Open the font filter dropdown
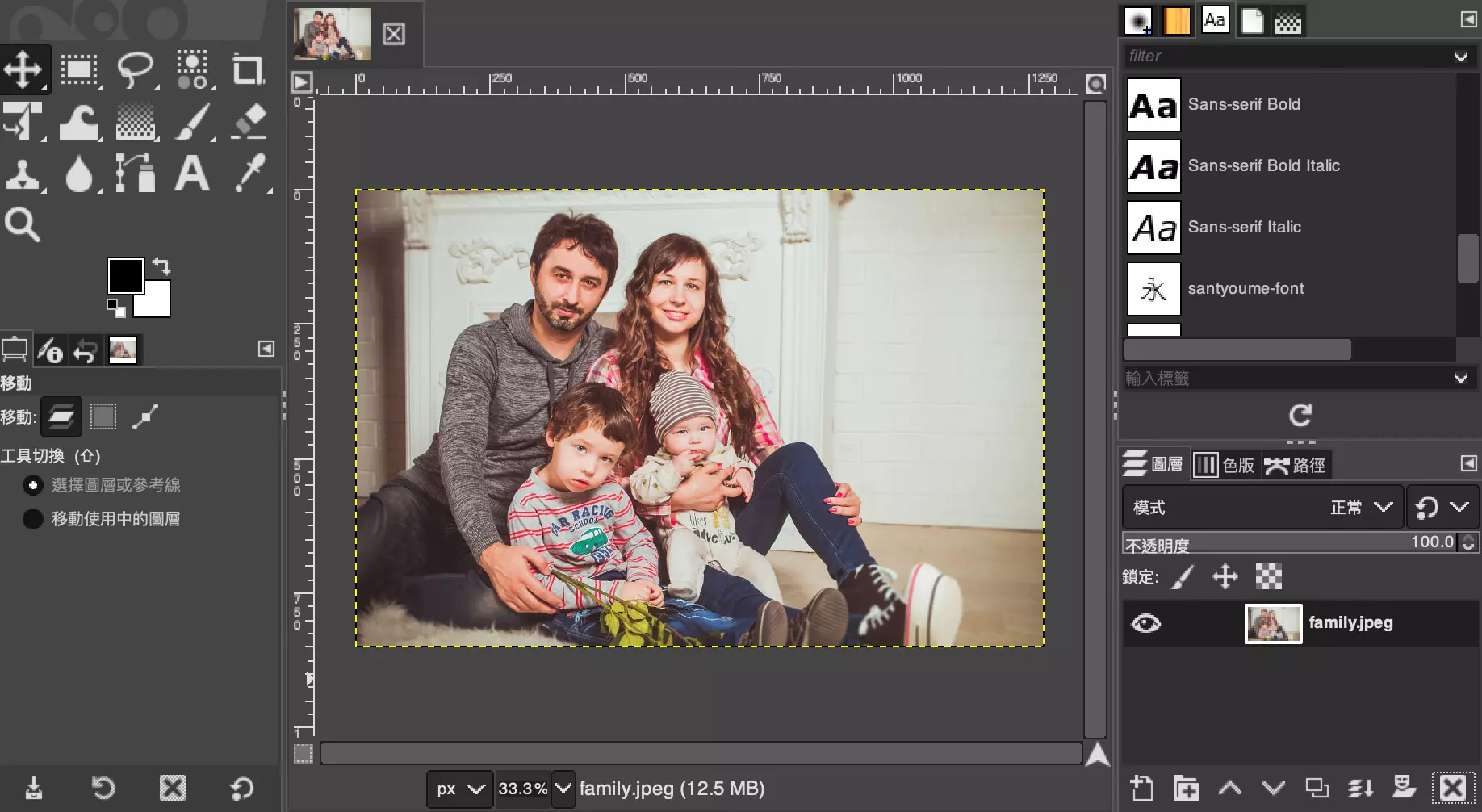1482x812 pixels. coord(1461,56)
